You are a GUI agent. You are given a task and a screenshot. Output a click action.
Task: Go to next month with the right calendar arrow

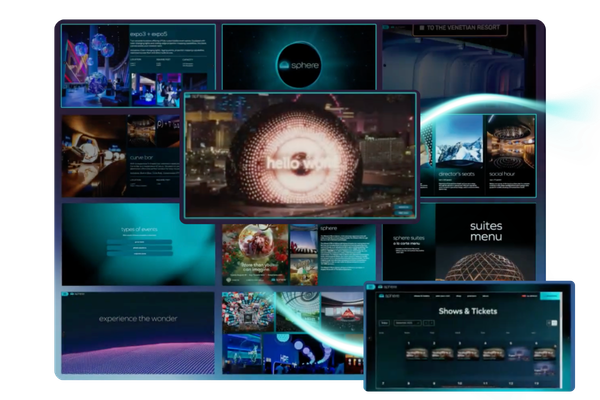[x=432, y=323]
